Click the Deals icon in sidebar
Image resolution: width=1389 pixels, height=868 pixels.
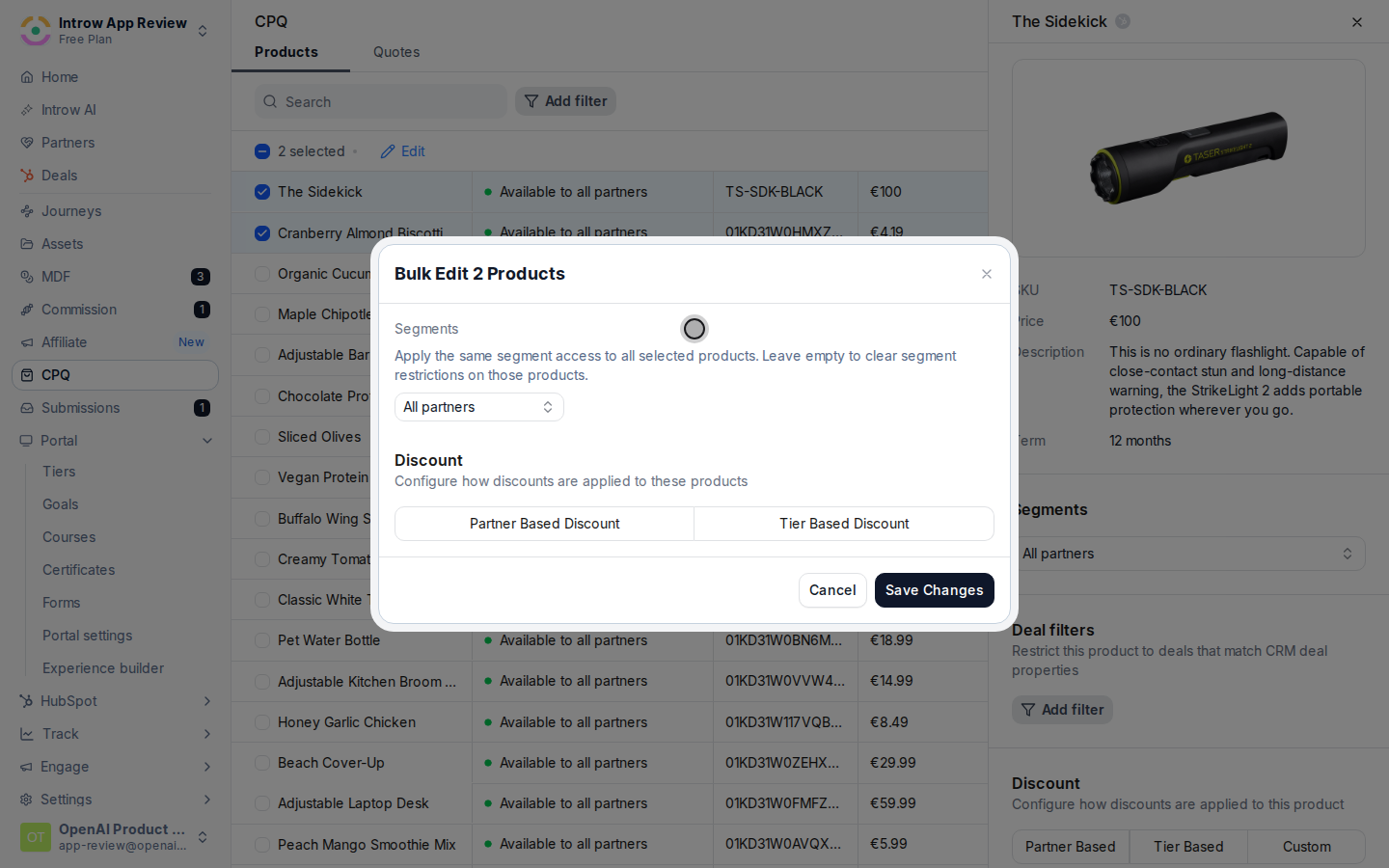click(x=27, y=176)
